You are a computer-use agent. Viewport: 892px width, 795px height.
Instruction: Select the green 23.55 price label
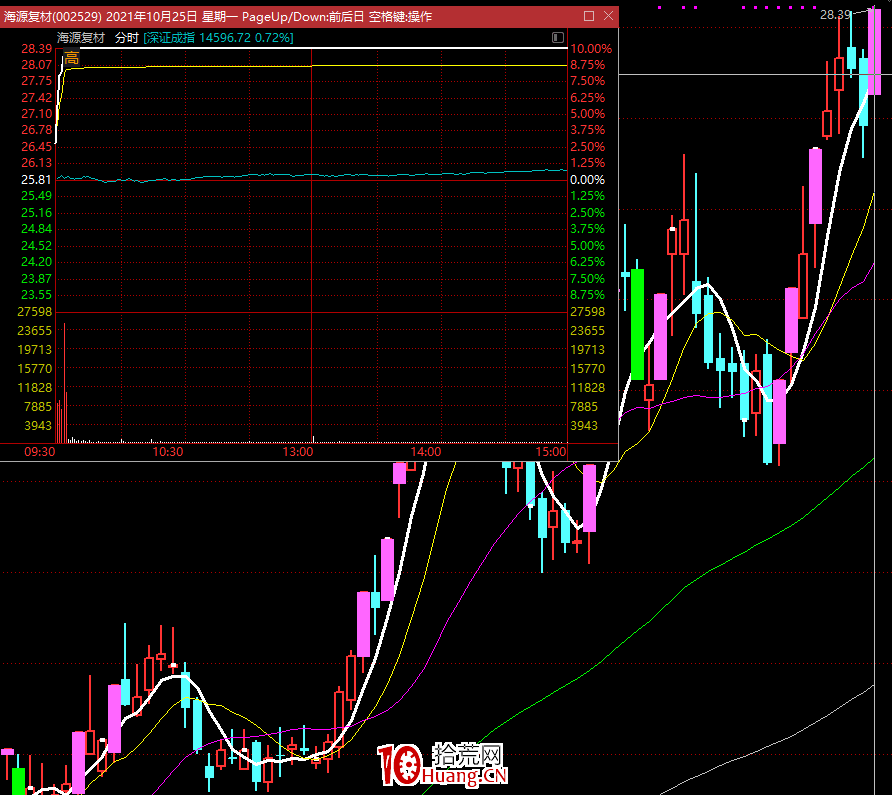36,295
